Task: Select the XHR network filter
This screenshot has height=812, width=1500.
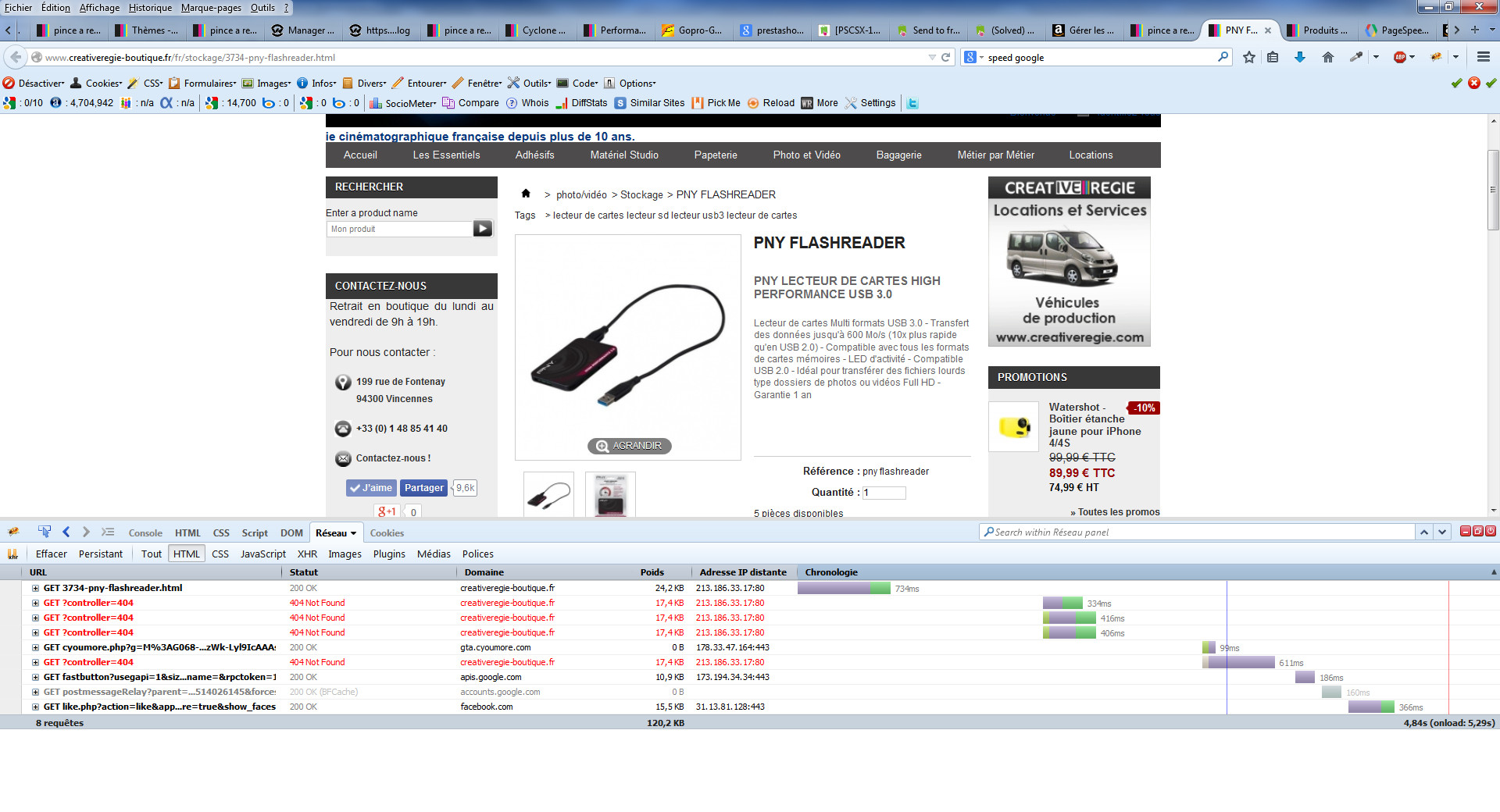Action: coord(307,554)
